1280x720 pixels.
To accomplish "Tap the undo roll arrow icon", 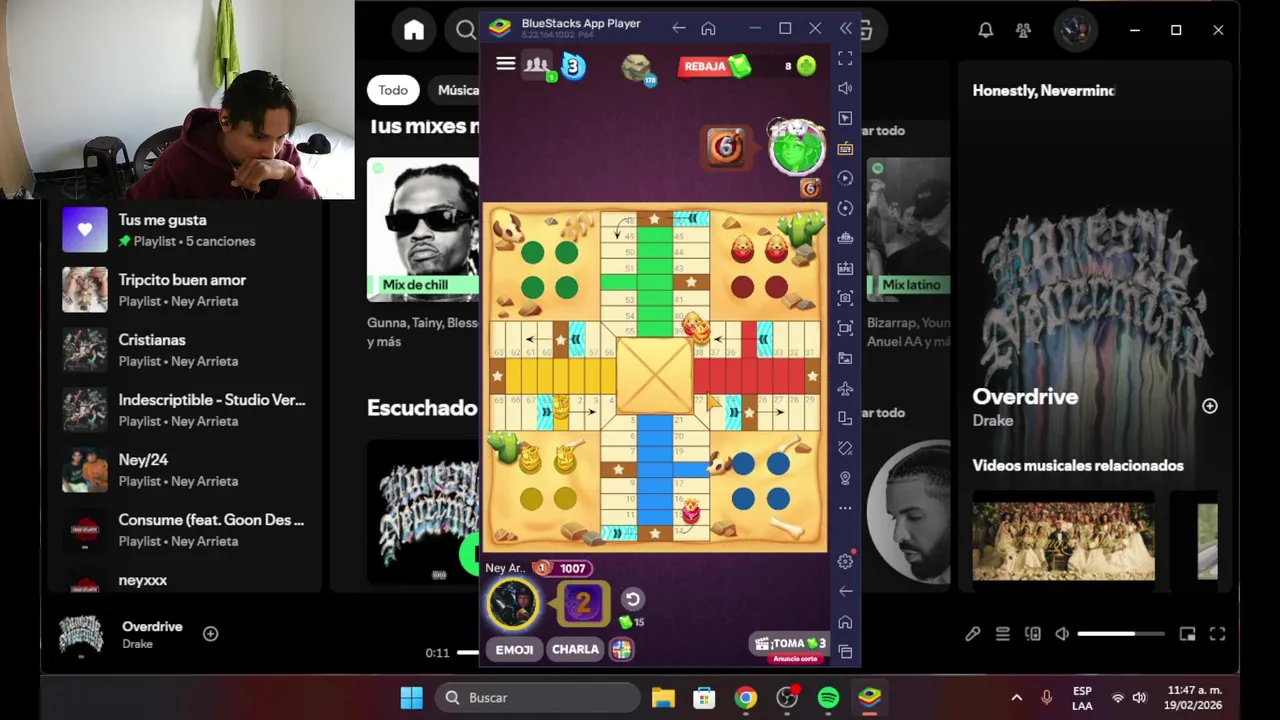I will (x=632, y=599).
